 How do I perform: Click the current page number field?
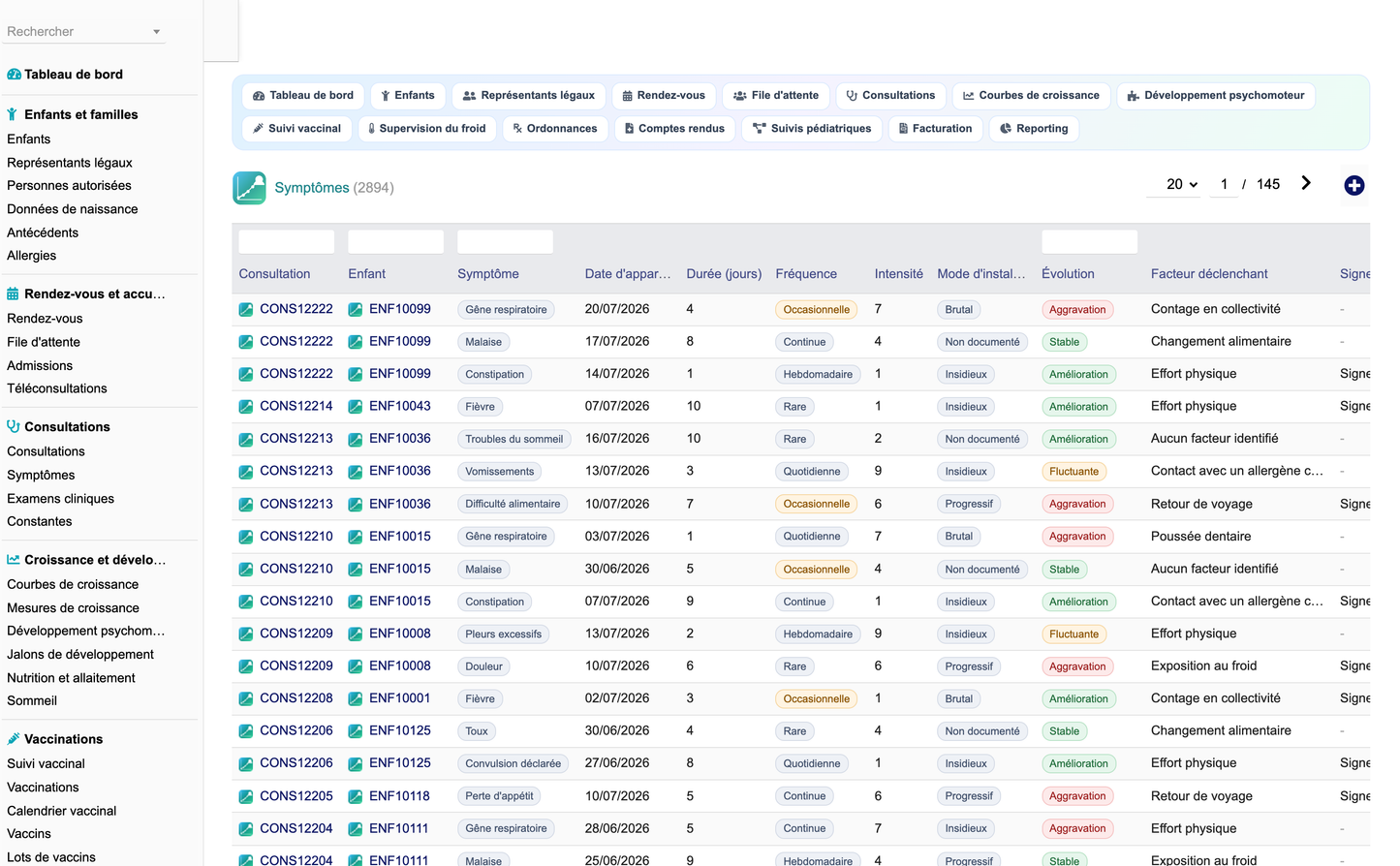(x=1225, y=184)
